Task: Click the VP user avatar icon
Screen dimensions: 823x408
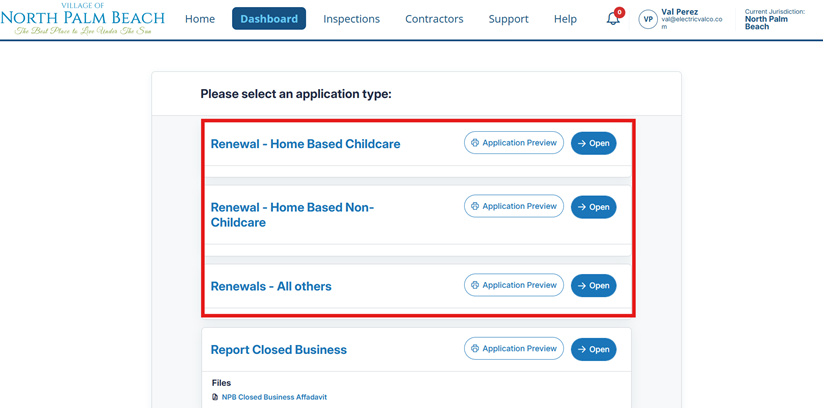Action: [648, 19]
